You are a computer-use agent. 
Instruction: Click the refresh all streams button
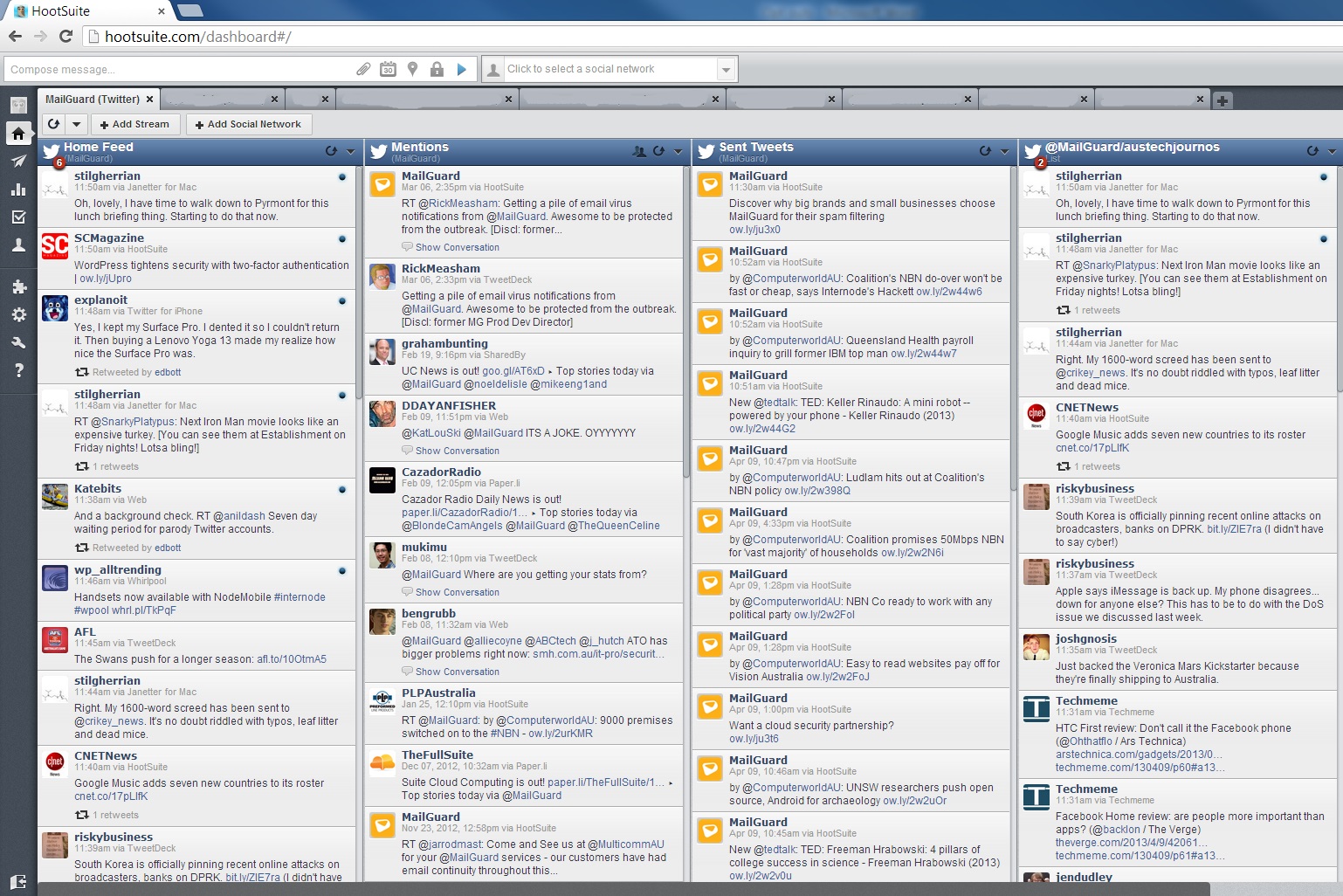pos(54,124)
